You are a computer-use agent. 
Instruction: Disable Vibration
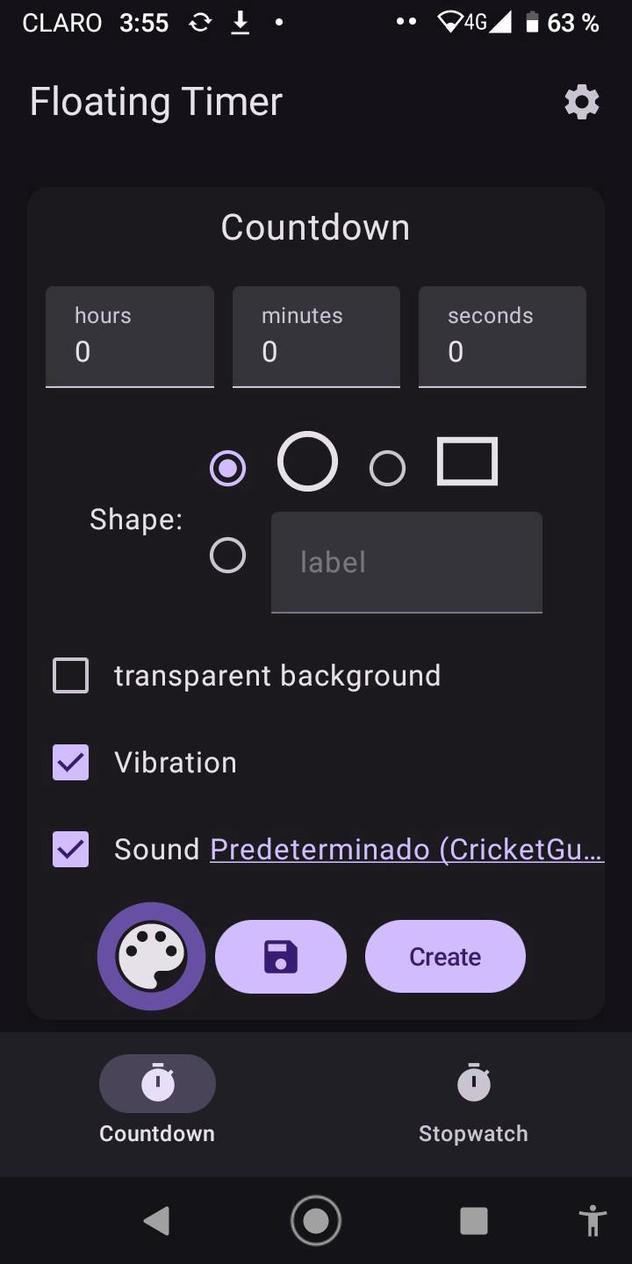point(70,762)
